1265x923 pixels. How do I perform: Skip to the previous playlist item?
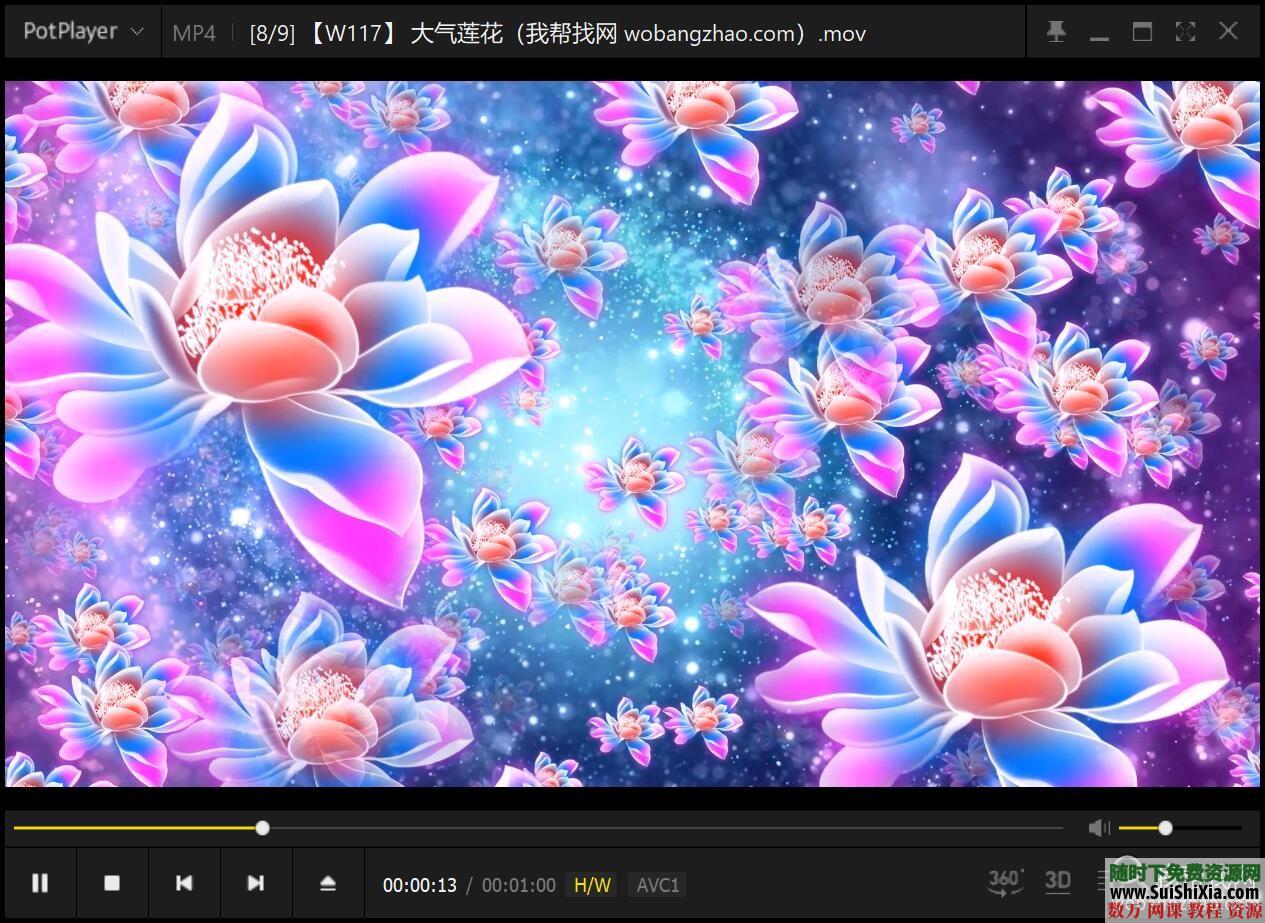click(x=184, y=883)
